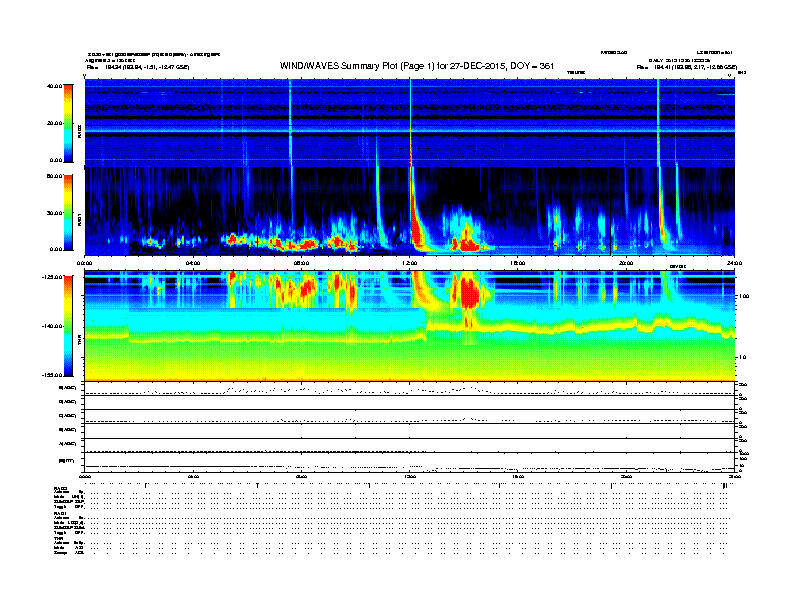
Task: Click the RAD2 color scale bar
Action: point(68,123)
